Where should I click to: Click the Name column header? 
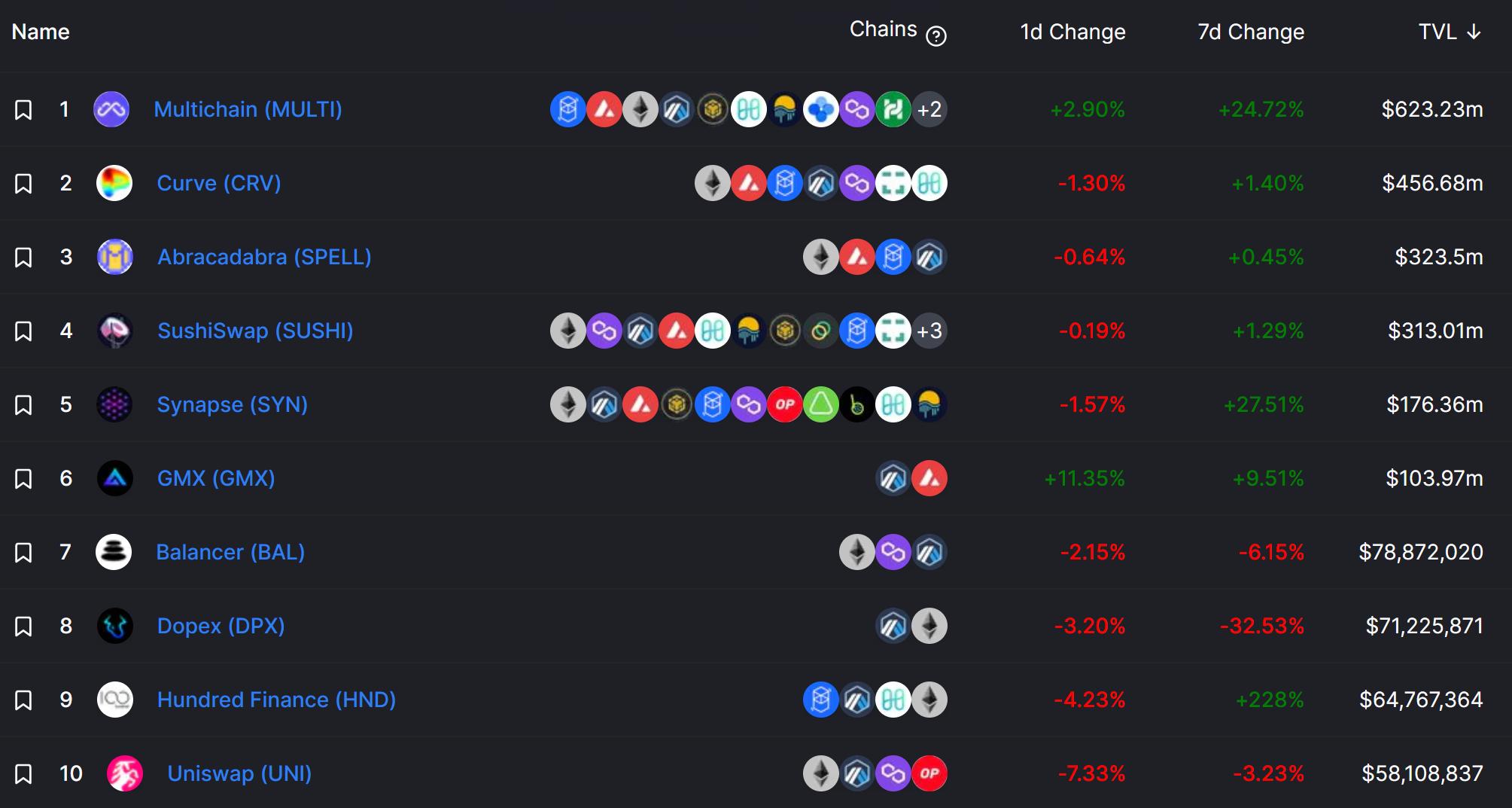[41, 32]
